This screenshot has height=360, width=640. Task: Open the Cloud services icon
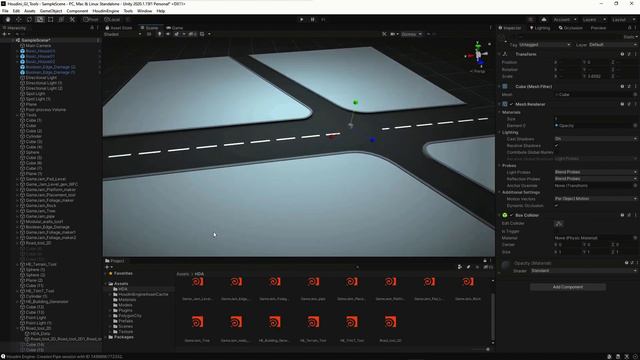[x=544, y=20]
